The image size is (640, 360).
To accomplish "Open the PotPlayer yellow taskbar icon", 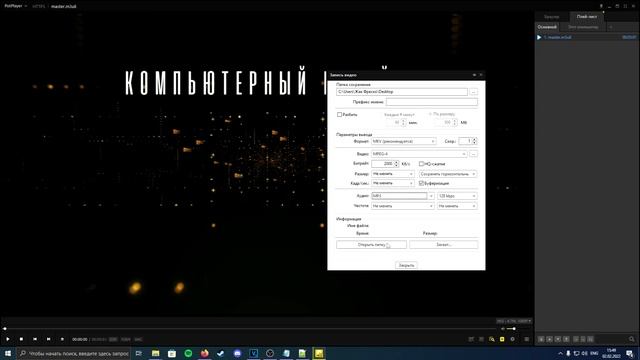I will tap(319, 353).
